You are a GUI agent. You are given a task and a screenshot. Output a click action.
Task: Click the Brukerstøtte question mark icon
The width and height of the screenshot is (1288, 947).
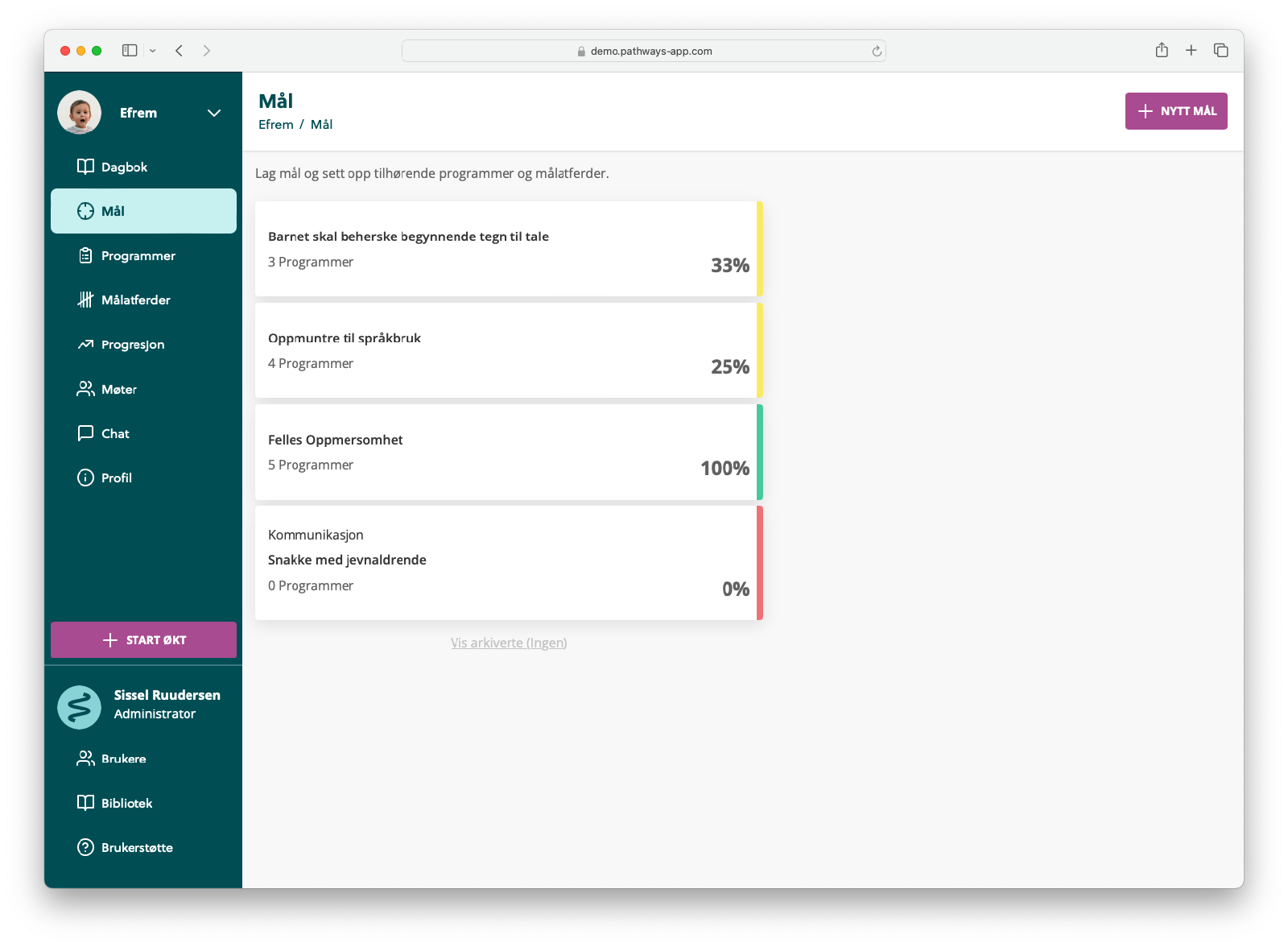coord(85,847)
